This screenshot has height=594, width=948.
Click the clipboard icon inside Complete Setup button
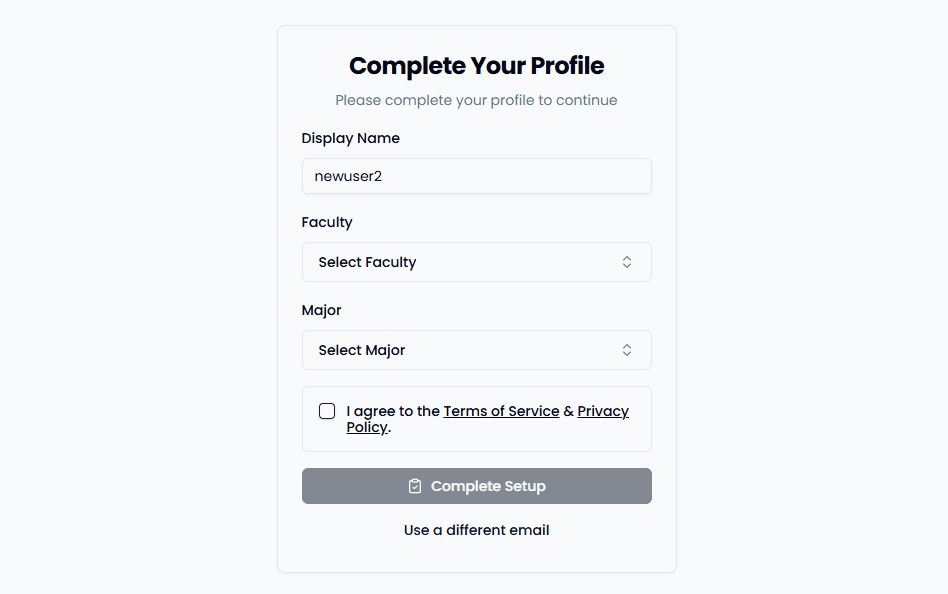click(414, 485)
